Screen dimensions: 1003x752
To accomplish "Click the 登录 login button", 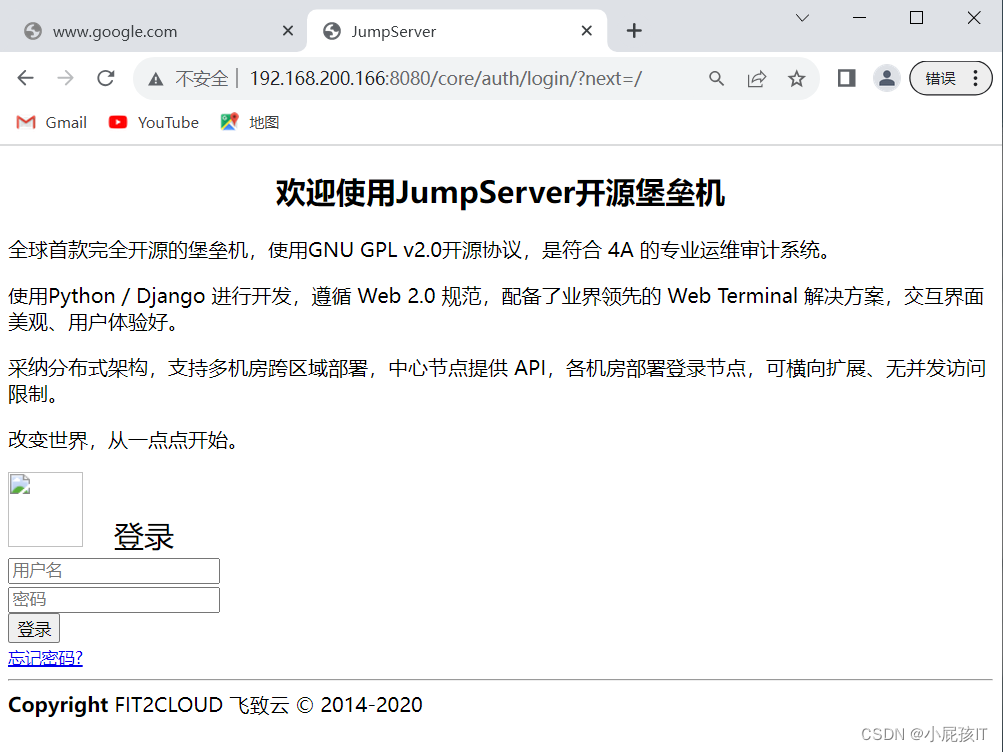I will 33,628.
